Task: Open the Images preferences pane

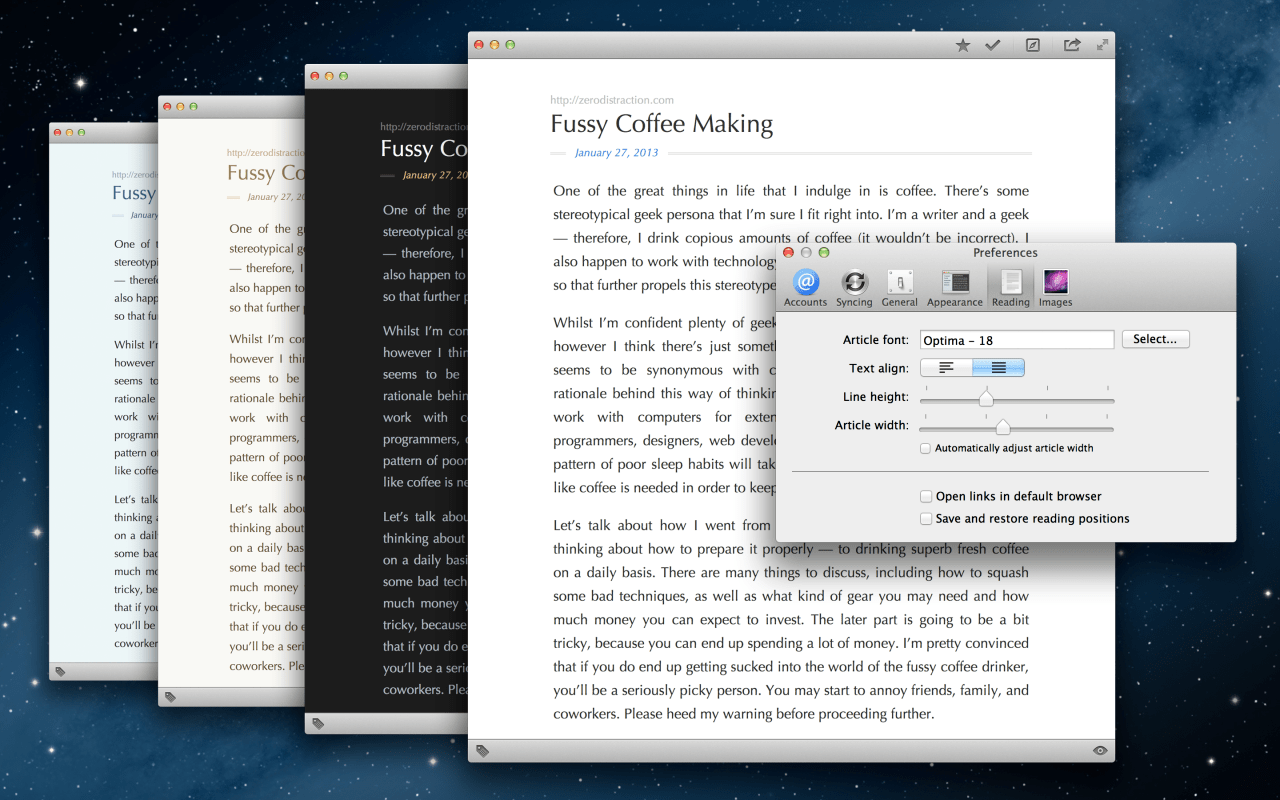Action: [x=1055, y=287]
